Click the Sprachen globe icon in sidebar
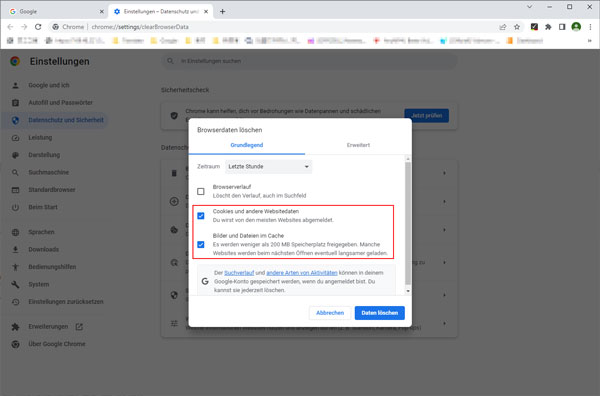 (15, 232)
